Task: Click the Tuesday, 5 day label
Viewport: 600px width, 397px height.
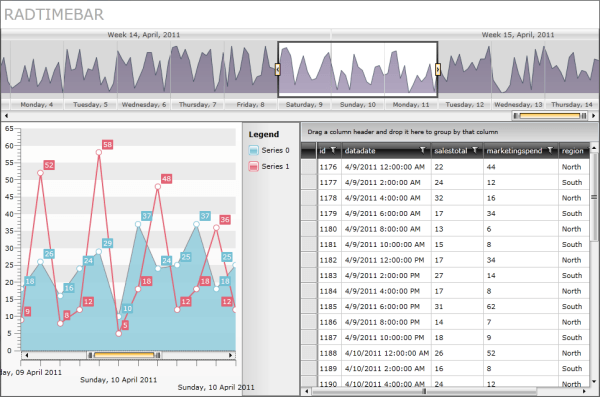Action: [x=90, y=104]
